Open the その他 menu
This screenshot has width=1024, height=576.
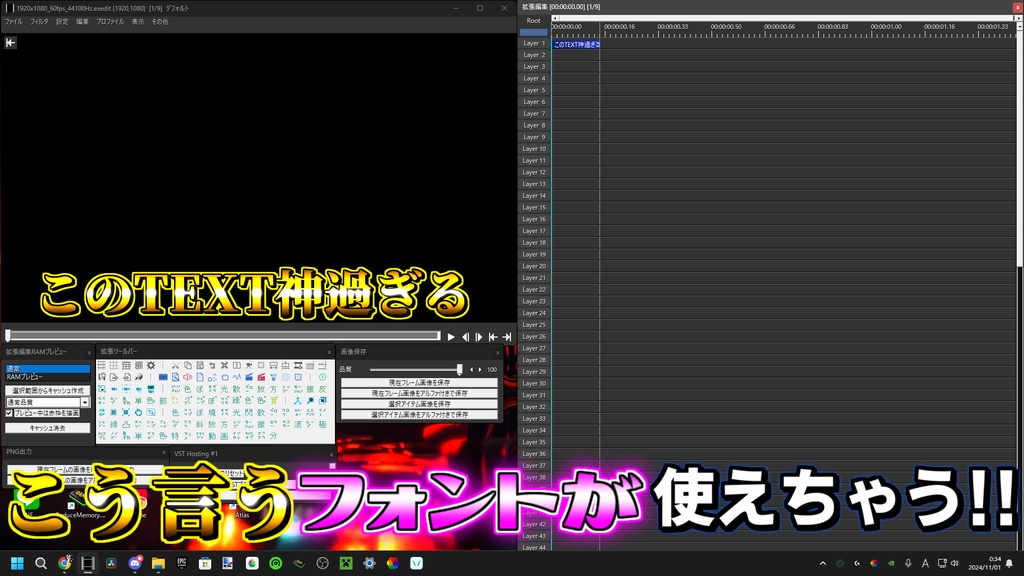point(160,22)
